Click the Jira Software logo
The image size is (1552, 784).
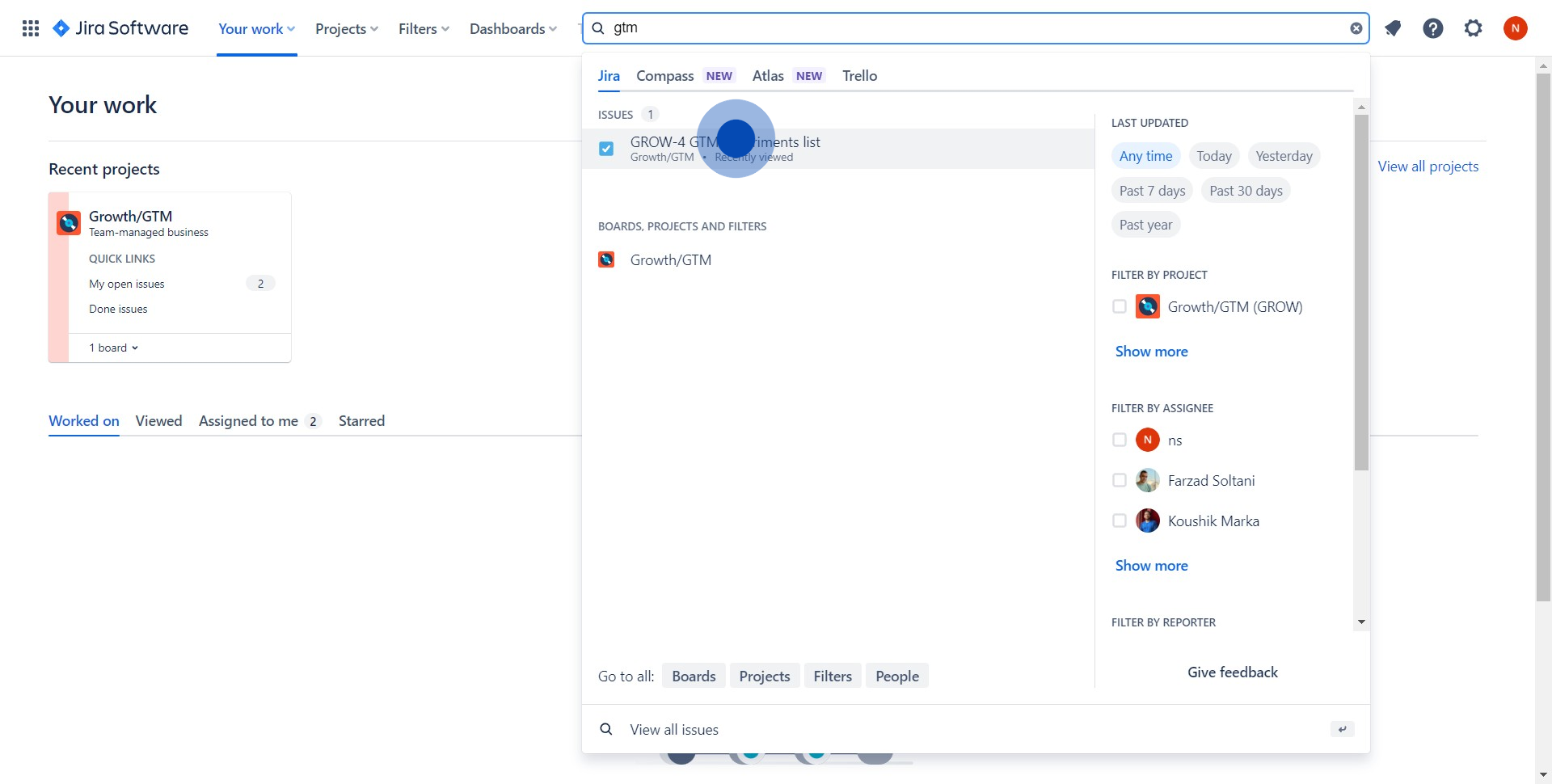tap(120, 28)
